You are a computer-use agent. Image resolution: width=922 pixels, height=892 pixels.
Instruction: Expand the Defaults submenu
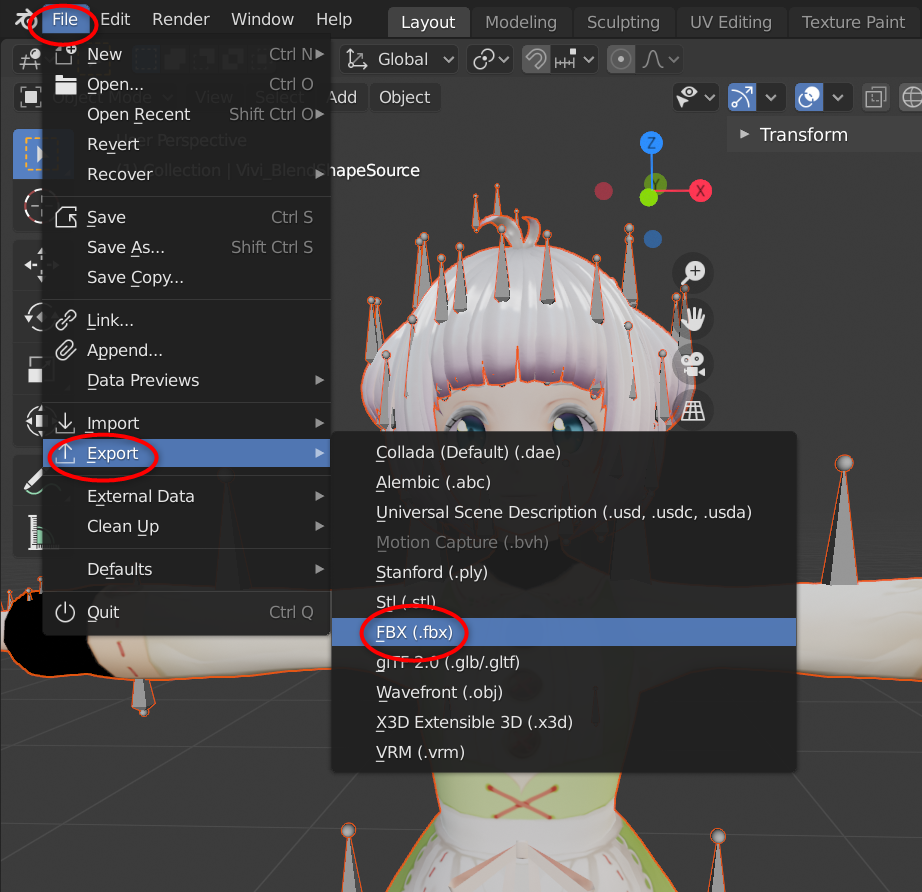click(x=186, y=569)
